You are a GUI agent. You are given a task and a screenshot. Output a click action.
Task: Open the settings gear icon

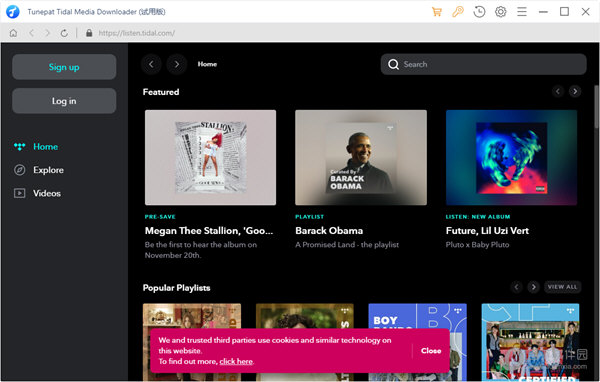[x=501, y=11]
